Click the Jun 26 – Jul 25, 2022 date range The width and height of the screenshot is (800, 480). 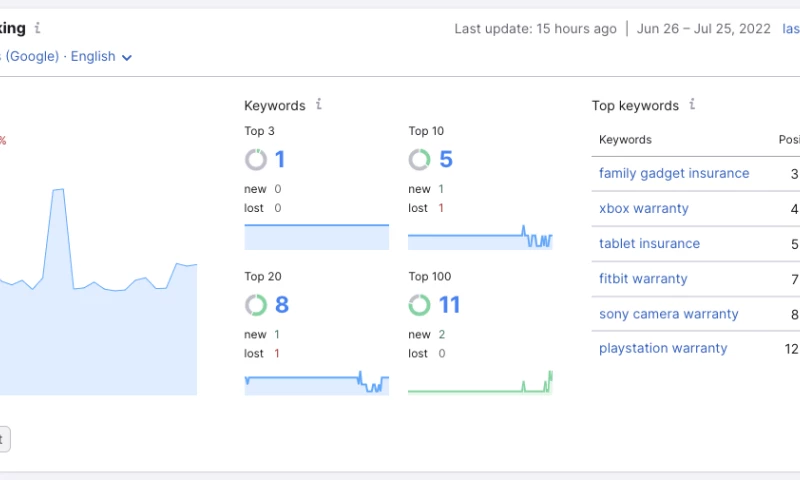[704, 29]
